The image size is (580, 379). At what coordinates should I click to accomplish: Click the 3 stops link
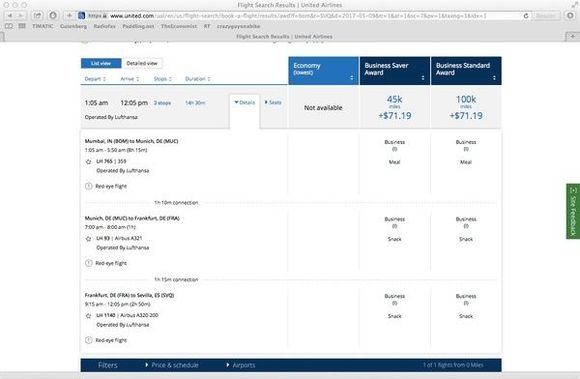(162, 103)
